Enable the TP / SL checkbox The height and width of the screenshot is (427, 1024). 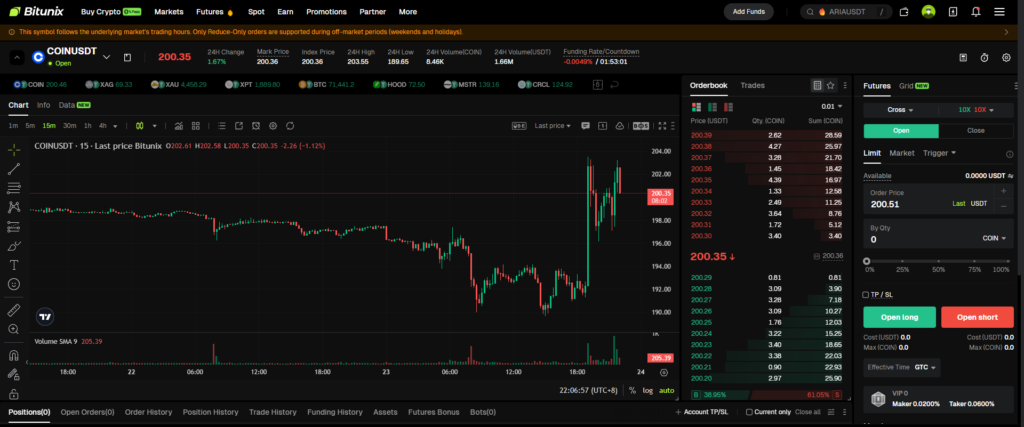click(866, 294)
